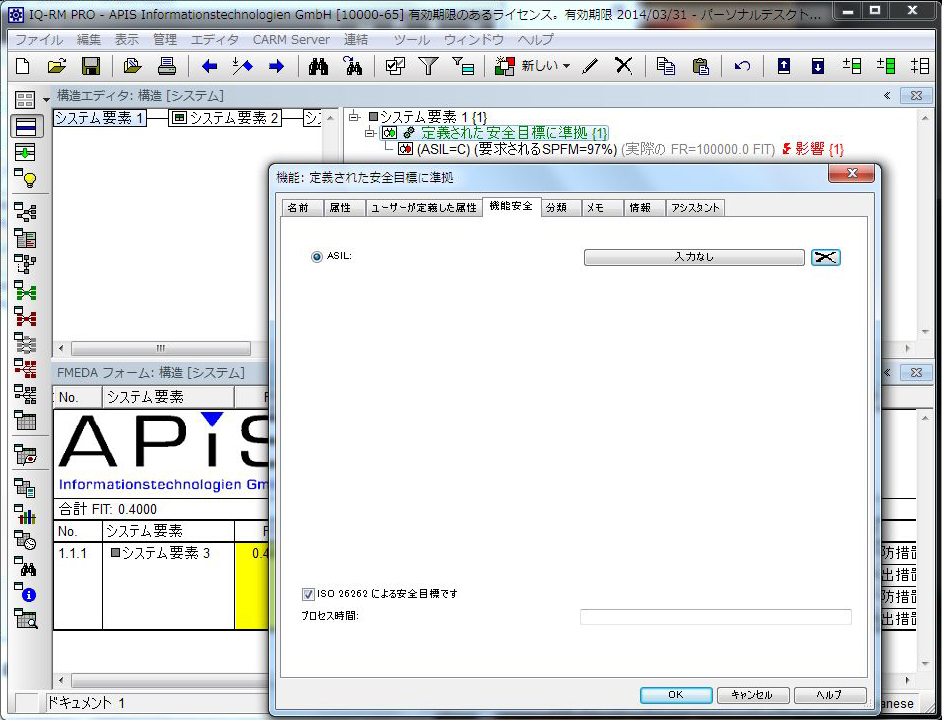Click the clock schedule icon in the sidebar
Image resolution: width=942 pixels, height=720 pixels.
[25, 541]
